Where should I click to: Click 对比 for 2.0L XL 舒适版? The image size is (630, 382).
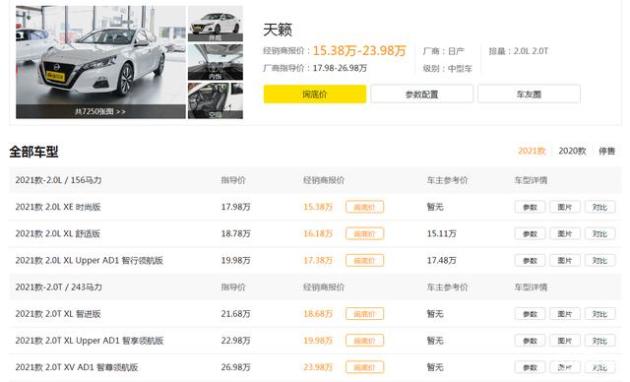600,233
